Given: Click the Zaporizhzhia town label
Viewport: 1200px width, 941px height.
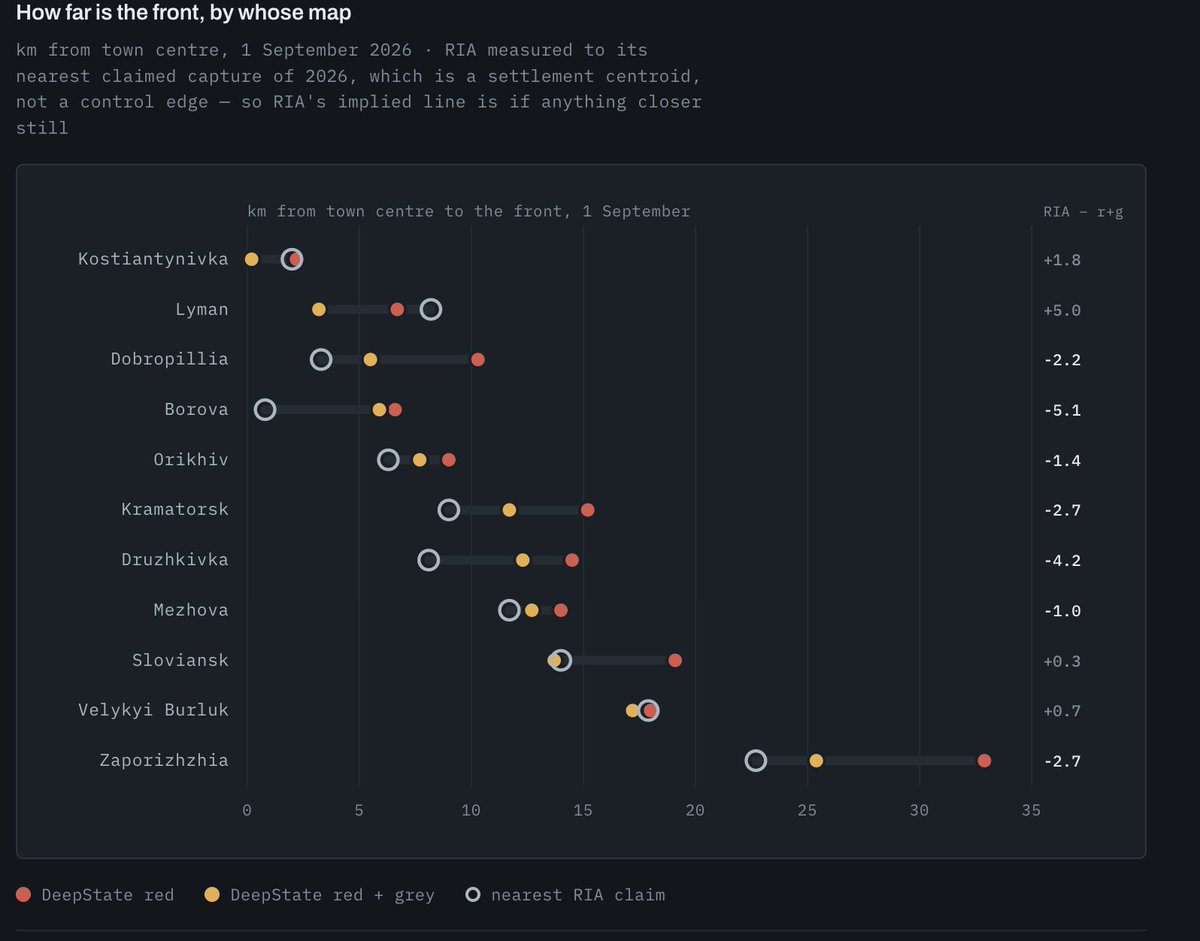Looking at the screenshot, I should click(164, 760).
